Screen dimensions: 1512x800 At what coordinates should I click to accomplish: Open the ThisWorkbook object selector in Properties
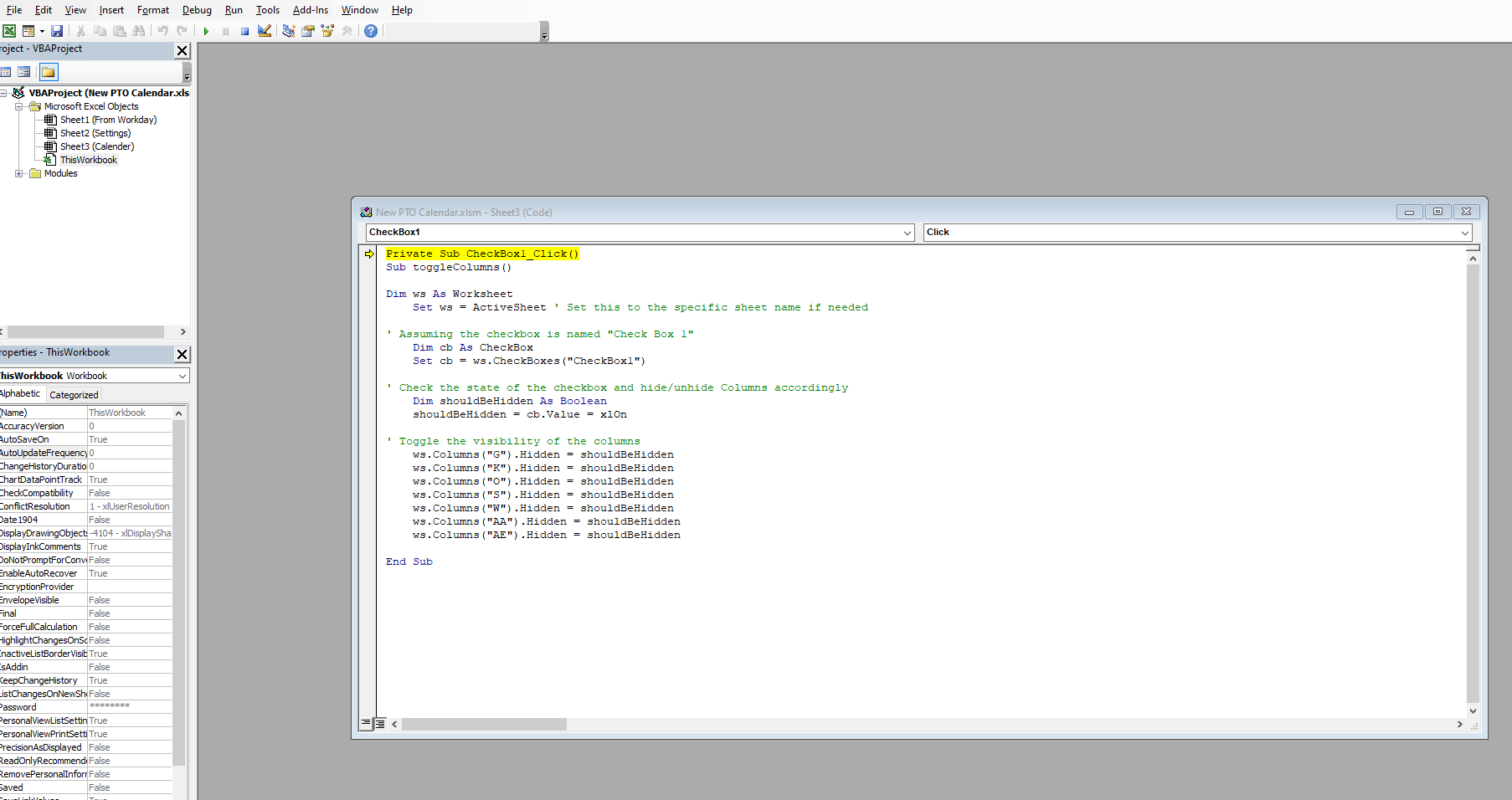[x=94, y=376]
